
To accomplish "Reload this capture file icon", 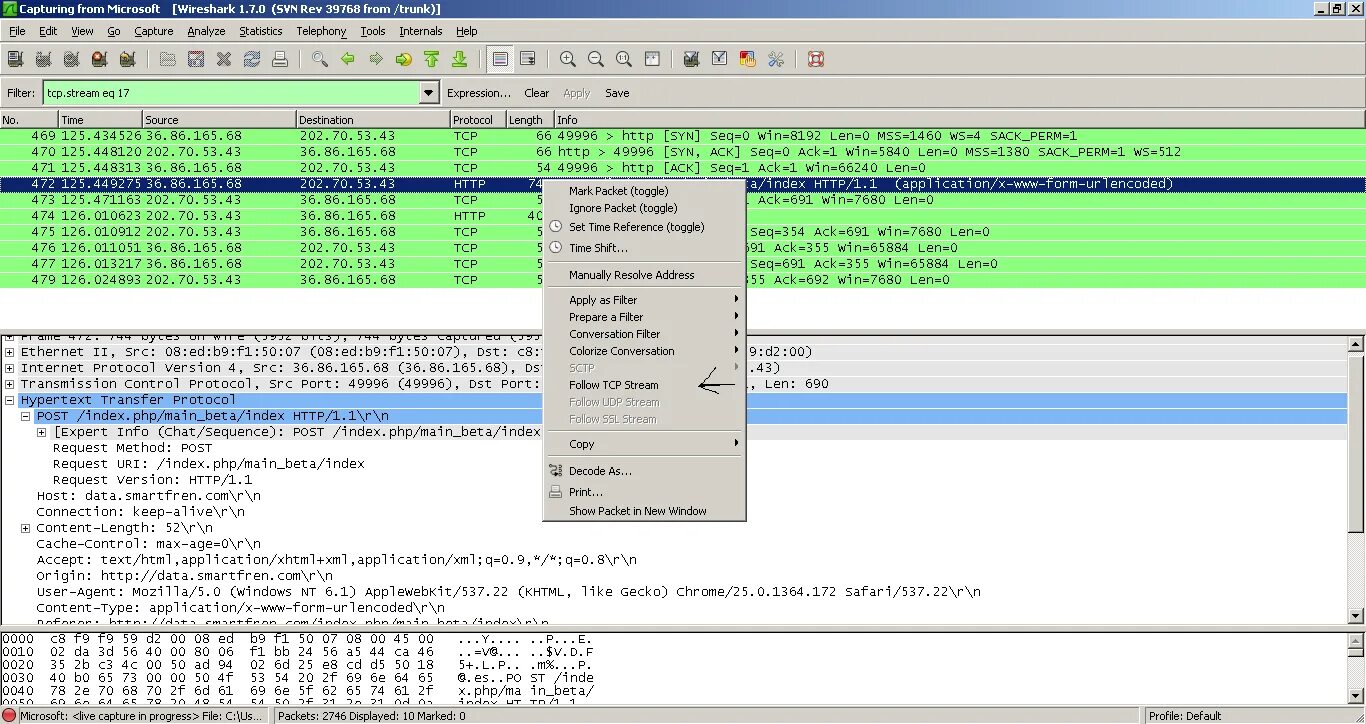I will coord(252,59).
